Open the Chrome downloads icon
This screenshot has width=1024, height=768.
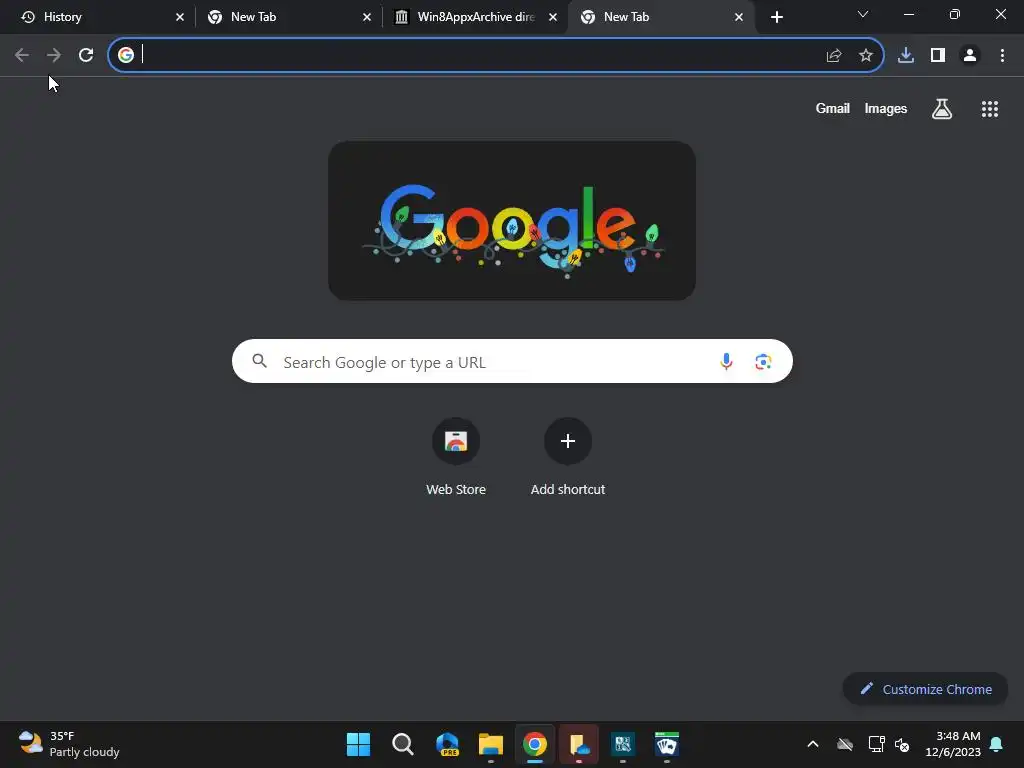pyautogui.click(x=906, y=56)
